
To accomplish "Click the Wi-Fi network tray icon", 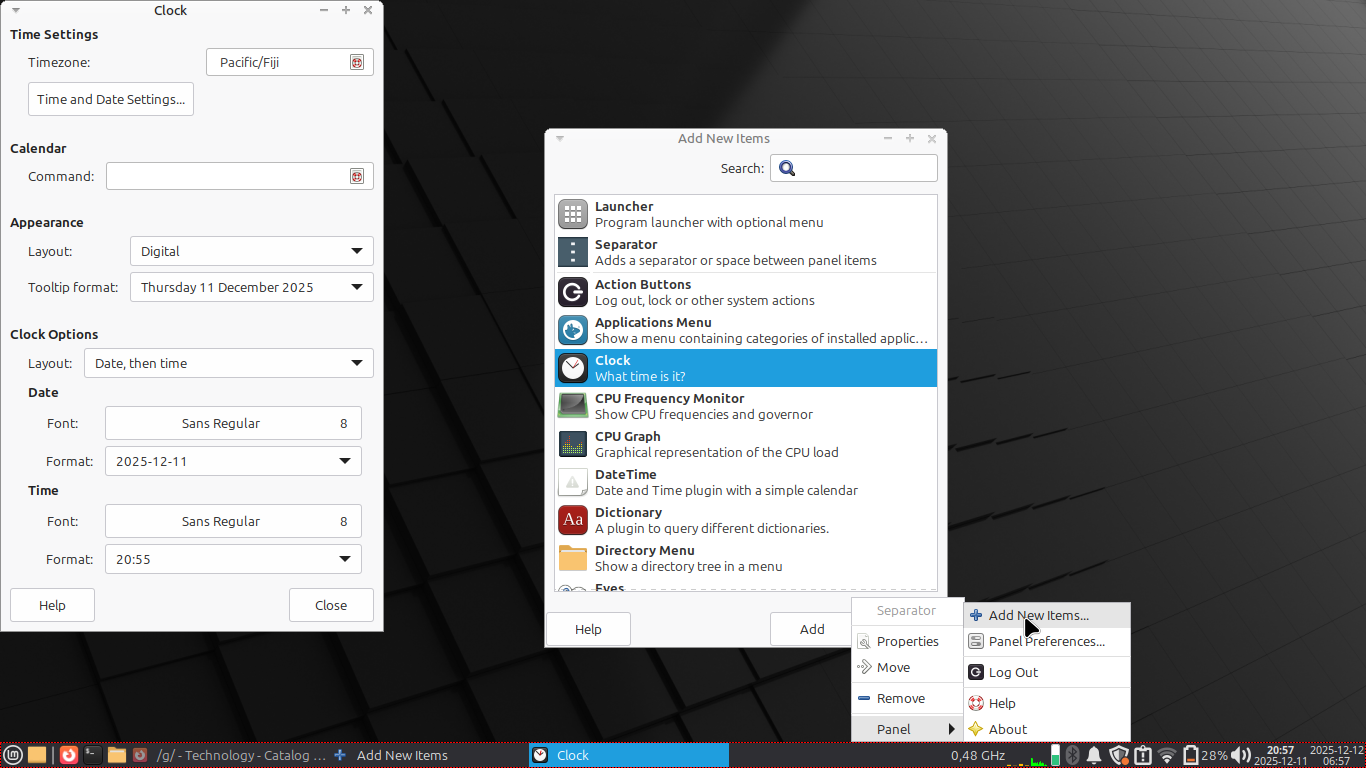I will (1167, 755).
